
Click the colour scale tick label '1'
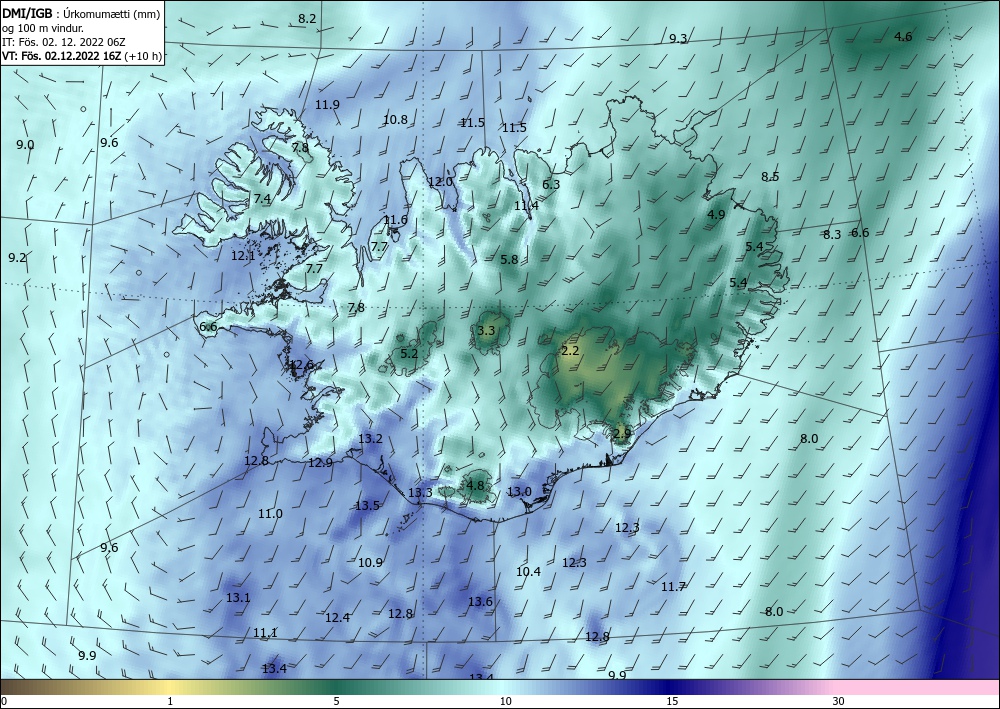[170, 702]
